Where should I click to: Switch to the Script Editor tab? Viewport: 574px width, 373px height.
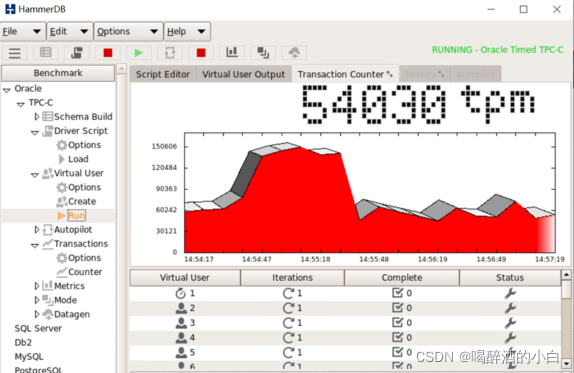[x=163, y=74]
